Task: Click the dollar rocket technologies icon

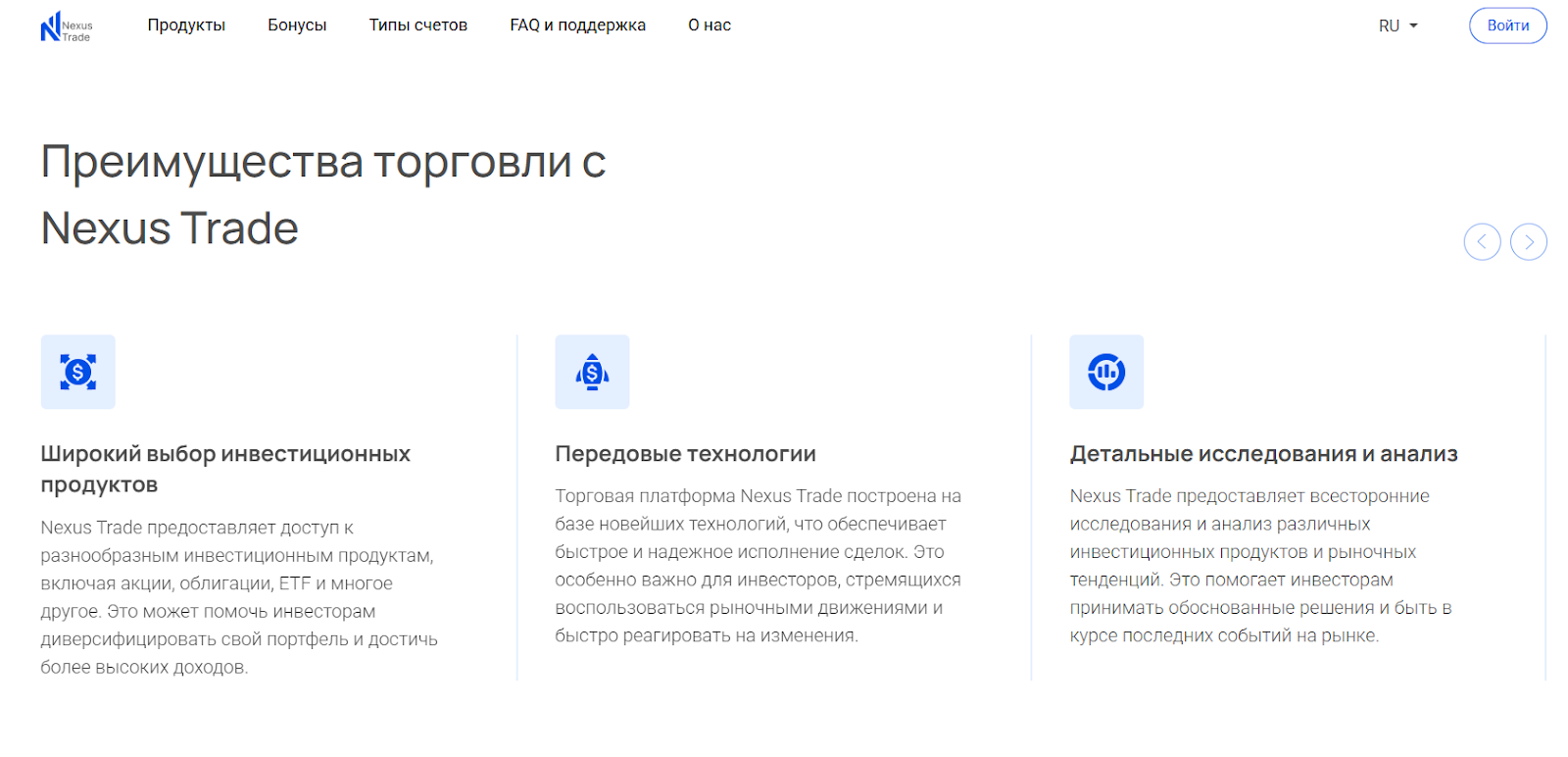Action: click(x=592, y=372)
